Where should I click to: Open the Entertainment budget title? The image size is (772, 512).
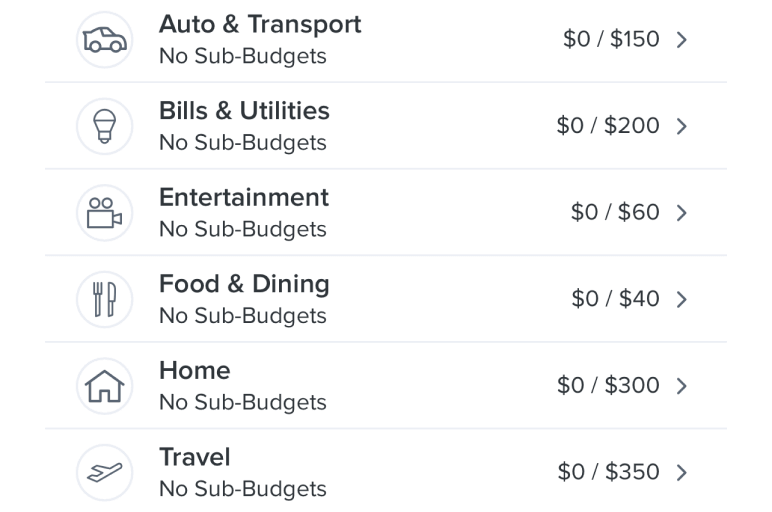[244, 197]
